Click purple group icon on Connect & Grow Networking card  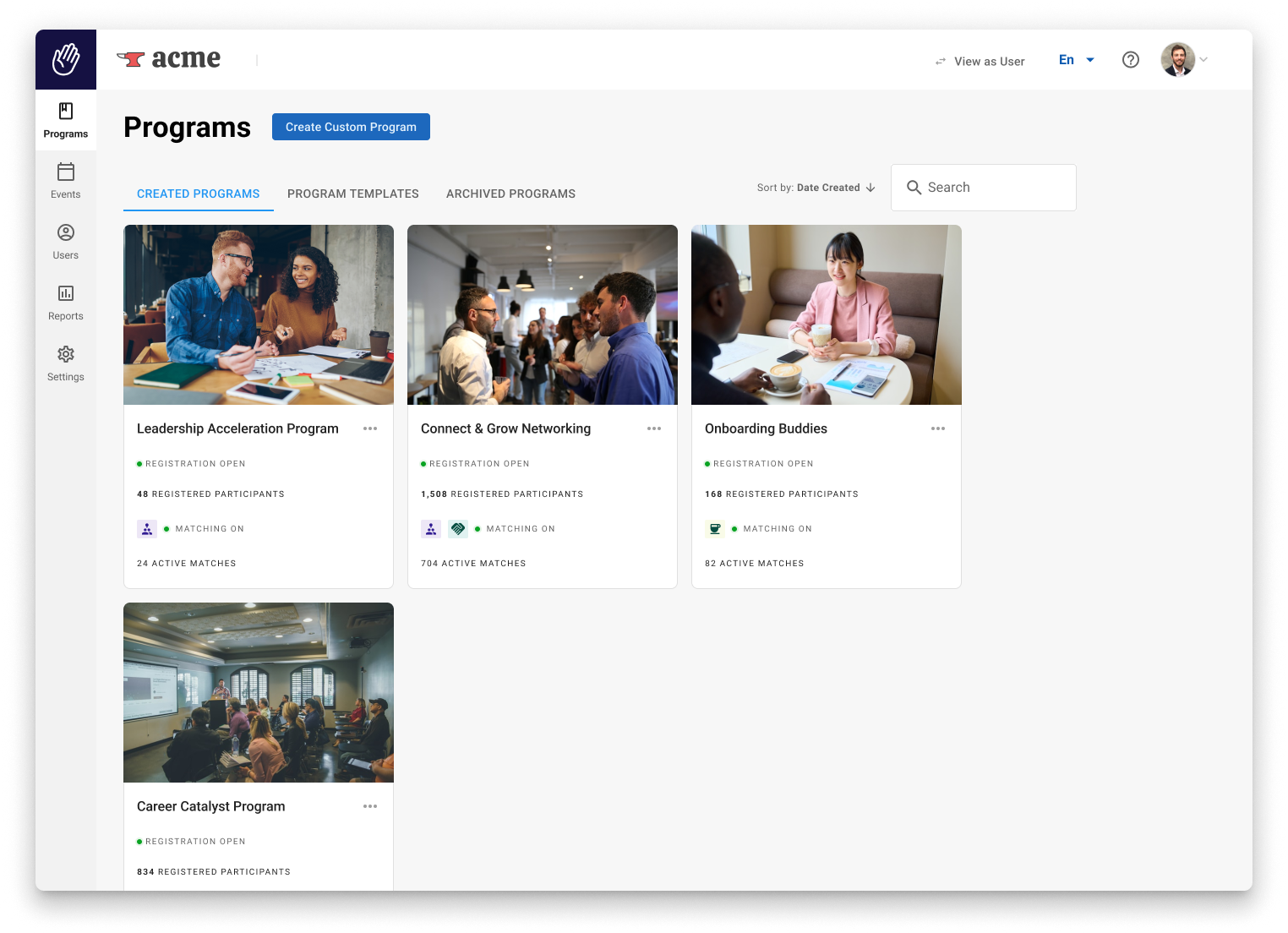(431, 529)
